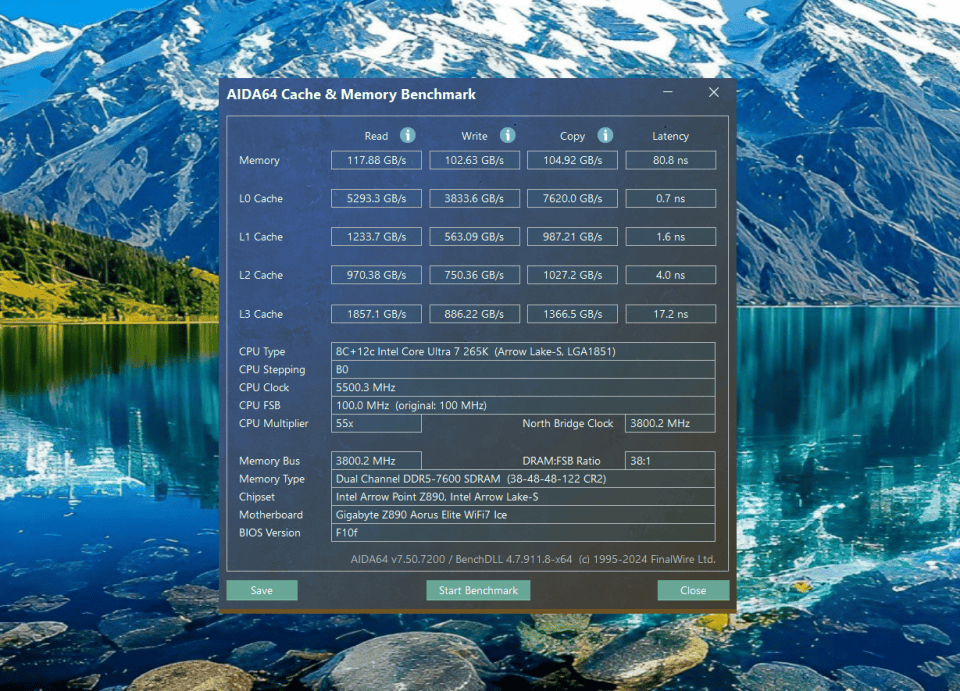Click the CPU Type field showing Core Ultra 7 265K
The height and width of the screenshot is (691, 960).
click(x=523, y=352)
